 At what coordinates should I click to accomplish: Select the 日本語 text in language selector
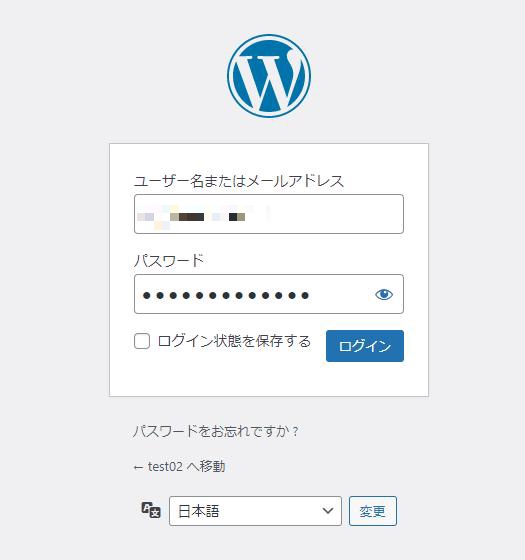(198, 511)
